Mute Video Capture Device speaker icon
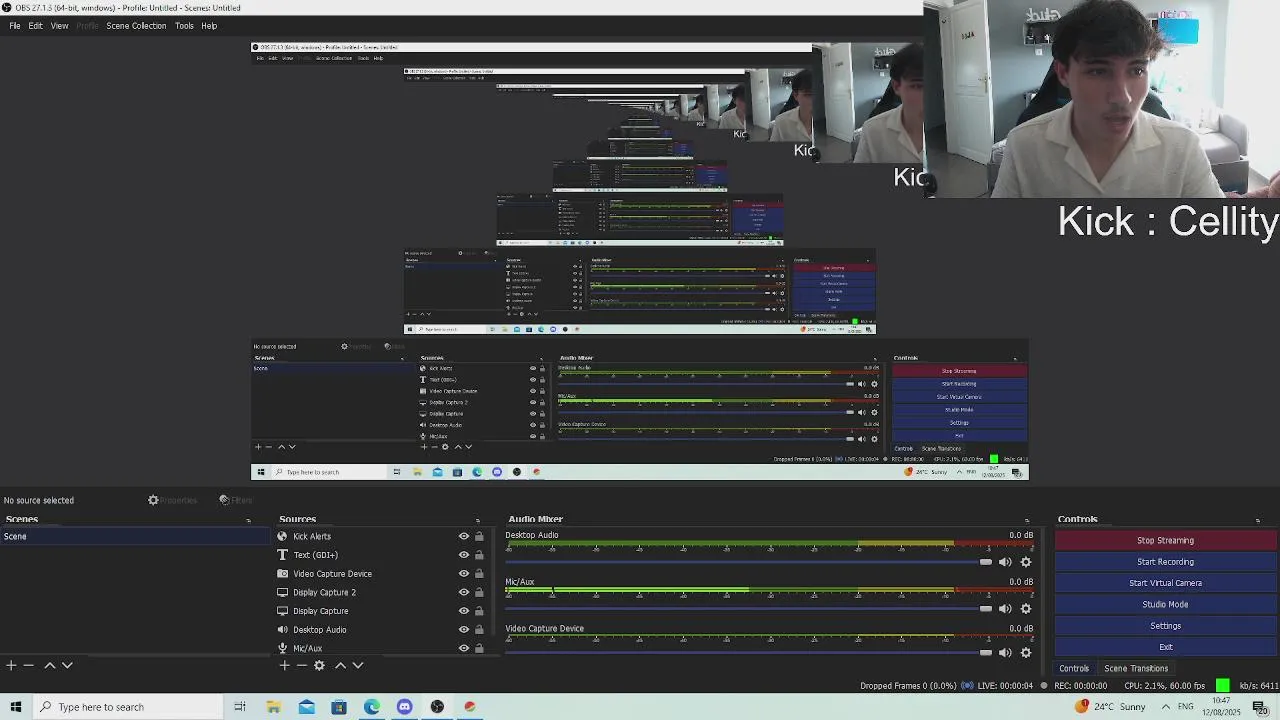Screen dimensions: 1280x720 1005,652
